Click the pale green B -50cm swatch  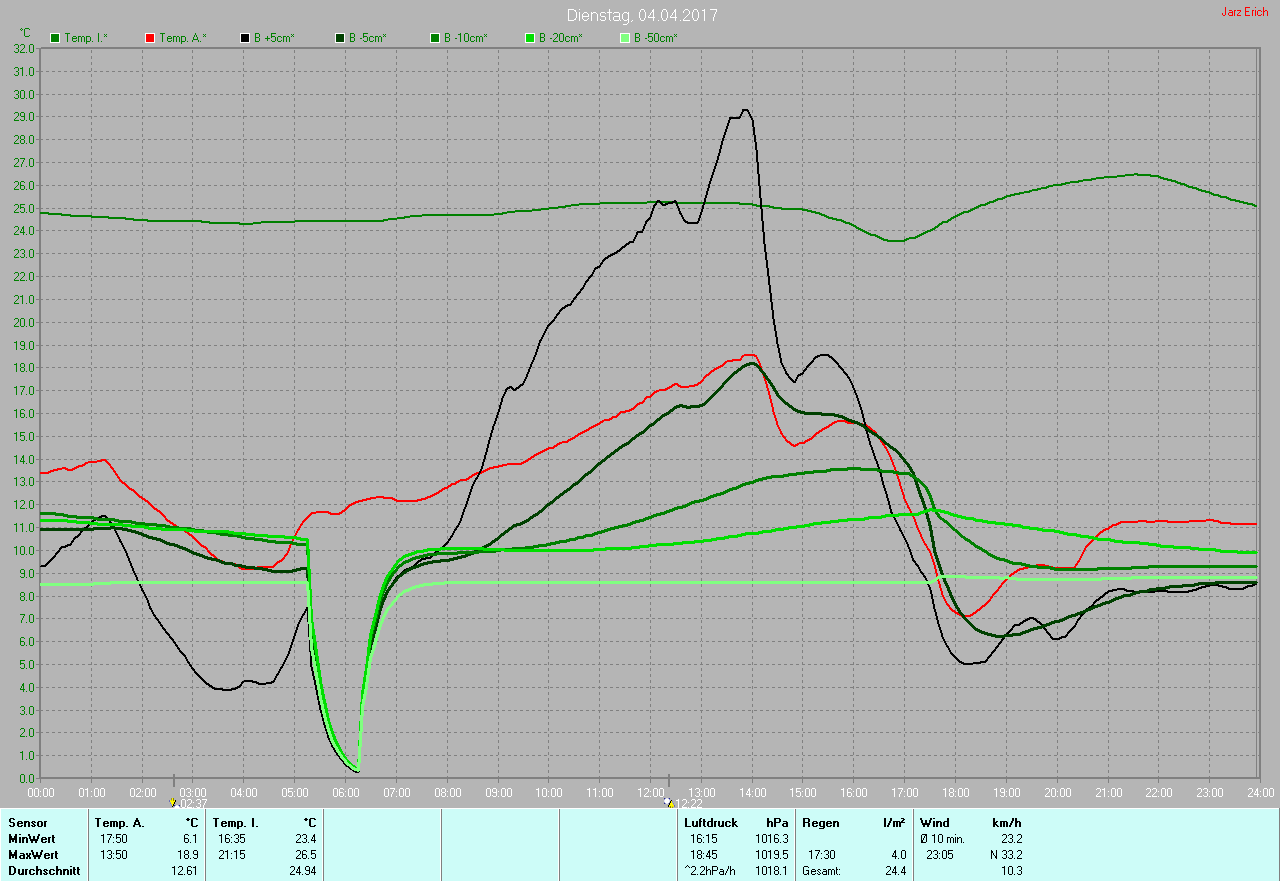point(625,38)
